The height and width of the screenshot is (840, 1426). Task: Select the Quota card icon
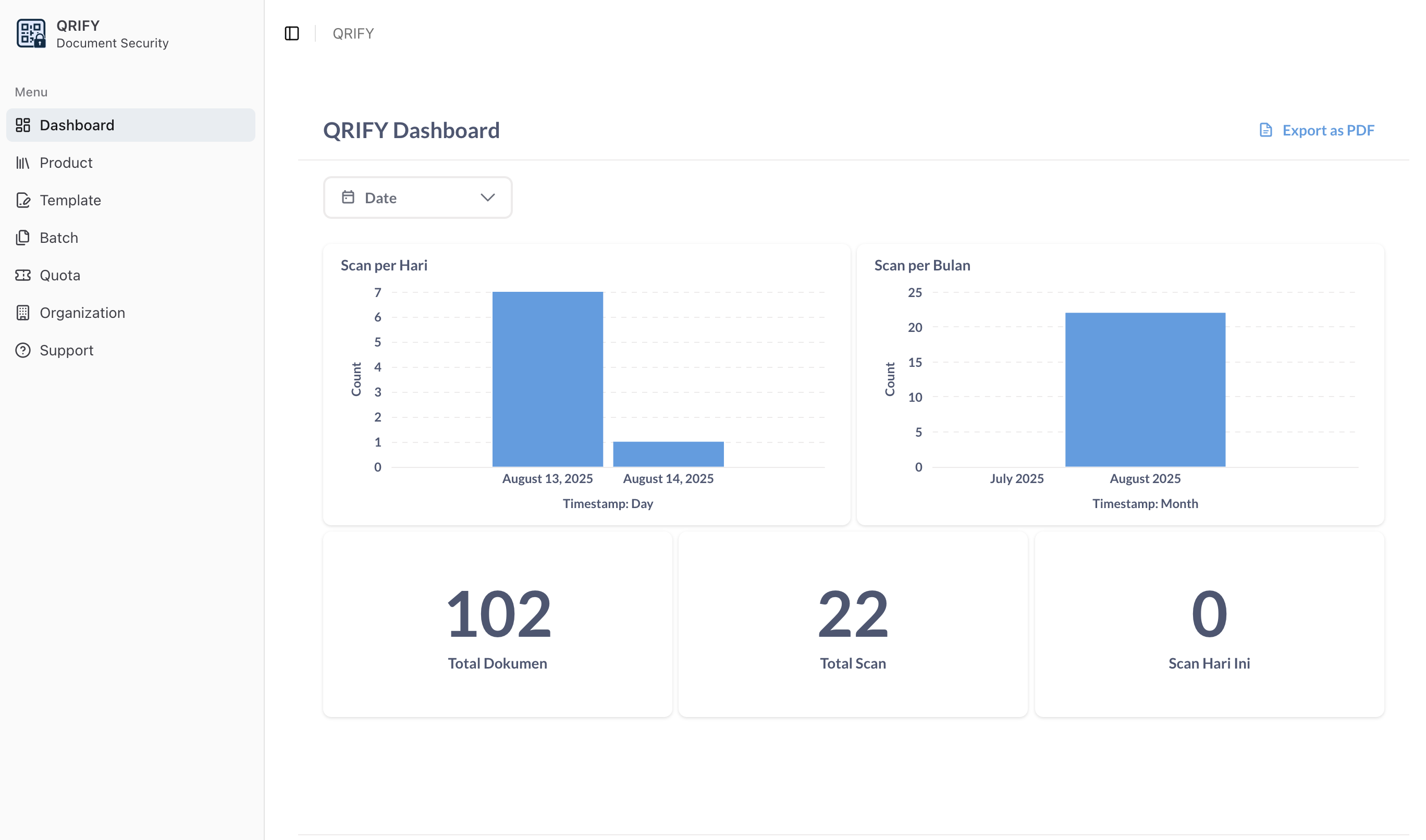click(22, 275)
